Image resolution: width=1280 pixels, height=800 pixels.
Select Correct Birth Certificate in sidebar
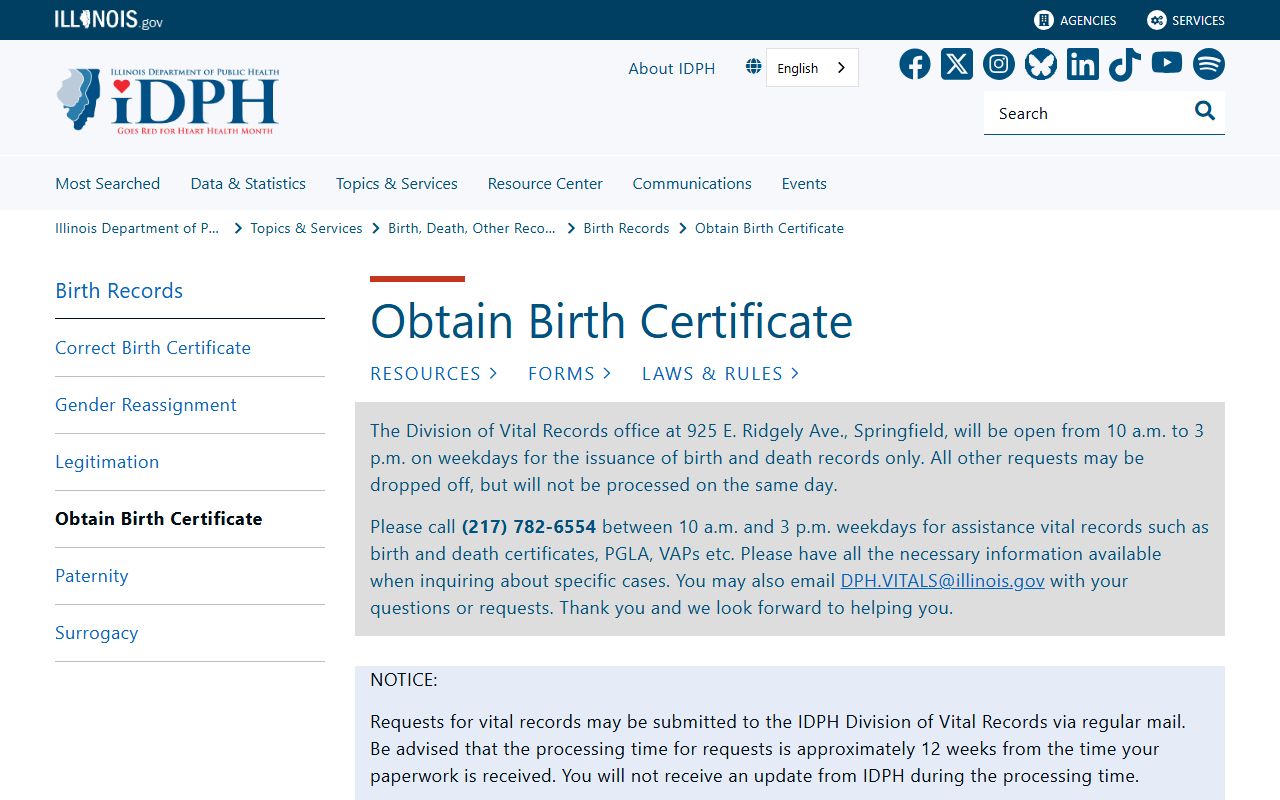153,347
